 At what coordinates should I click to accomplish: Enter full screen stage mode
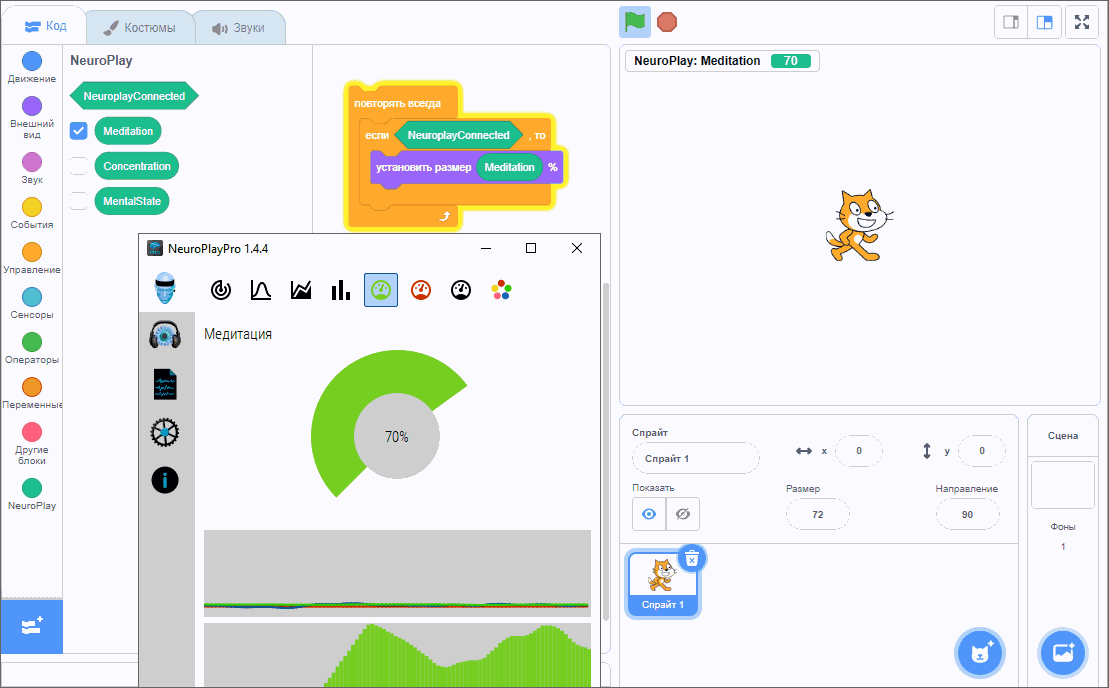[1082, 22]
